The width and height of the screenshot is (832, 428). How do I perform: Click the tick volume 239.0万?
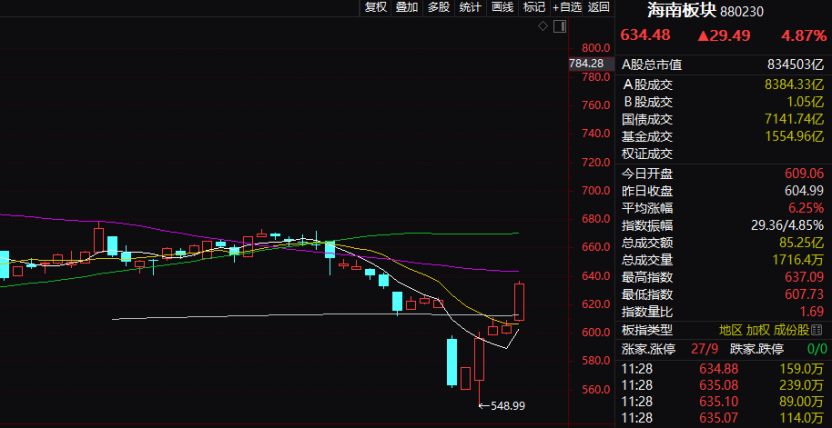[x=801, y=385]
